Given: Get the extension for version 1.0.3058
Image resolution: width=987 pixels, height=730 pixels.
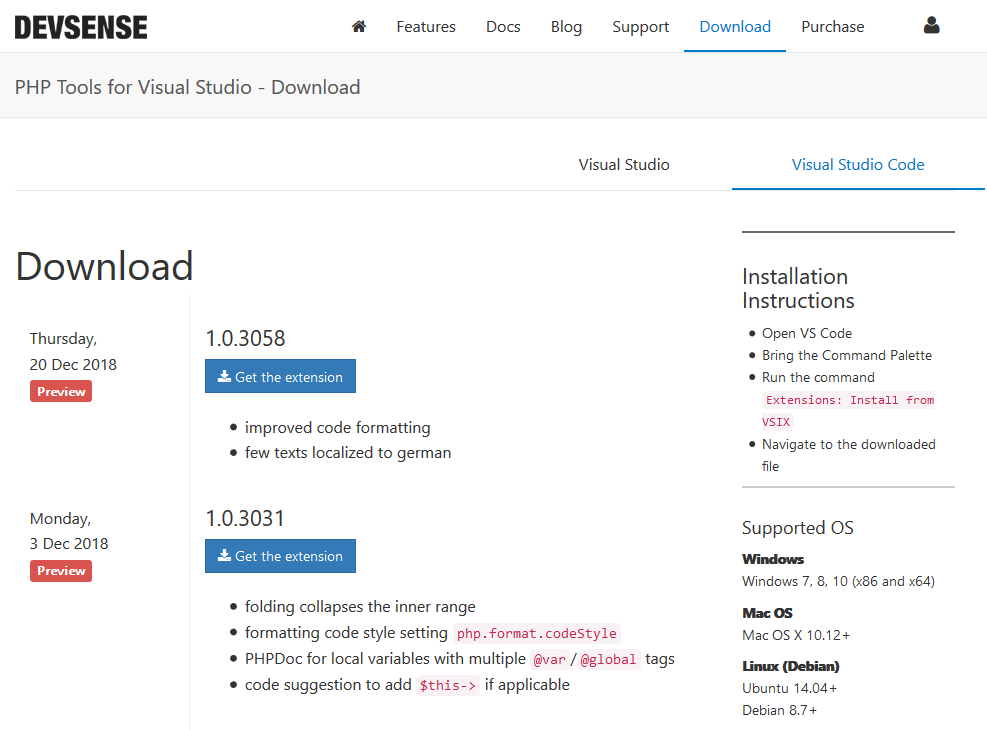Looking at the screenshot, I should [x=280, y=376].
